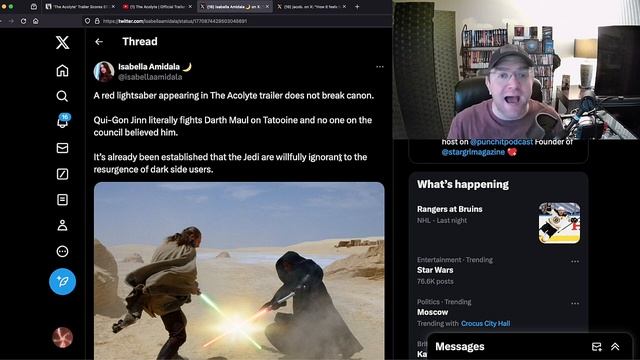Click the Firefox View icon left of tabs
The width and height of the screenshot is (640, 360).
34,7
